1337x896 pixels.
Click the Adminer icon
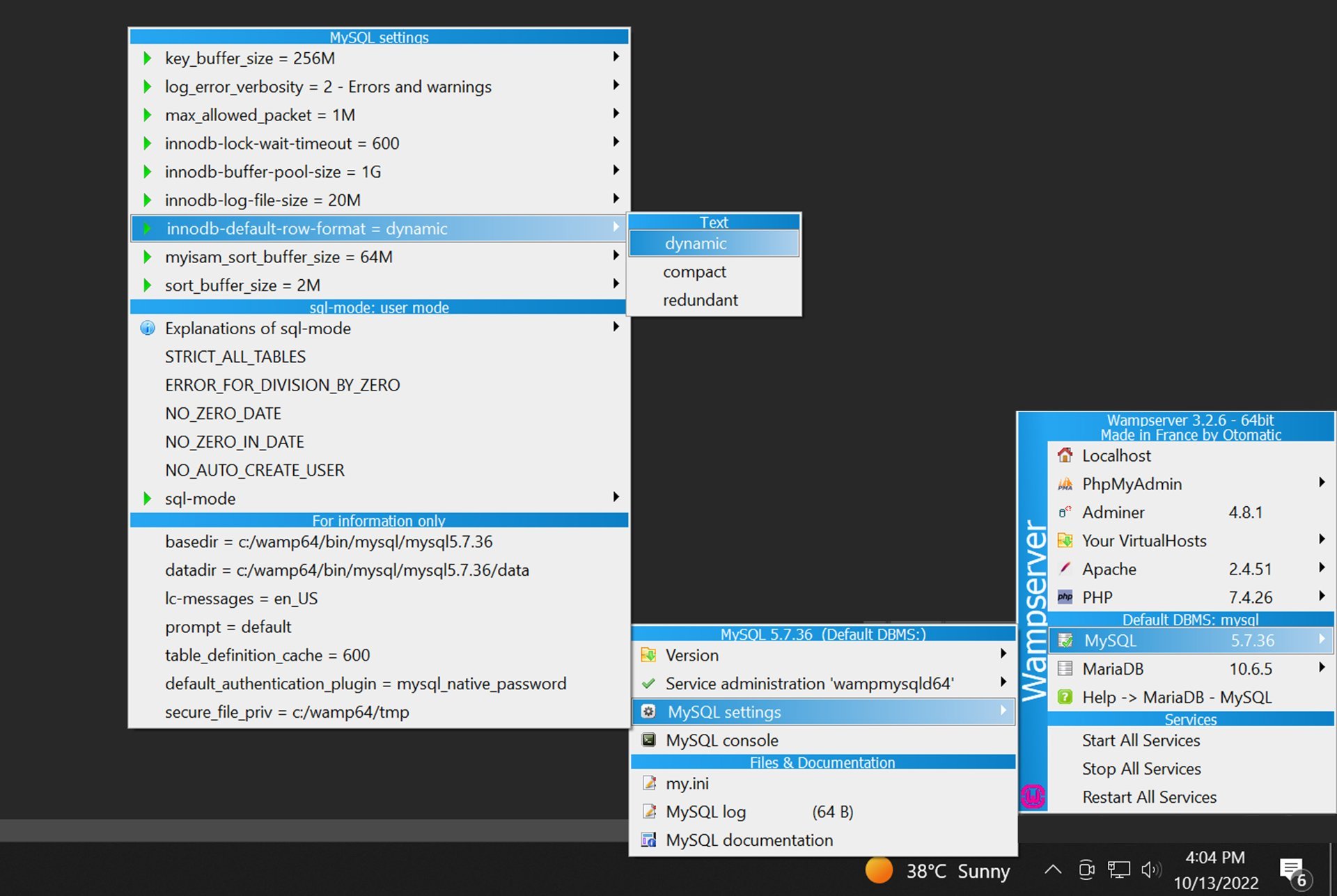[1065, 512]
